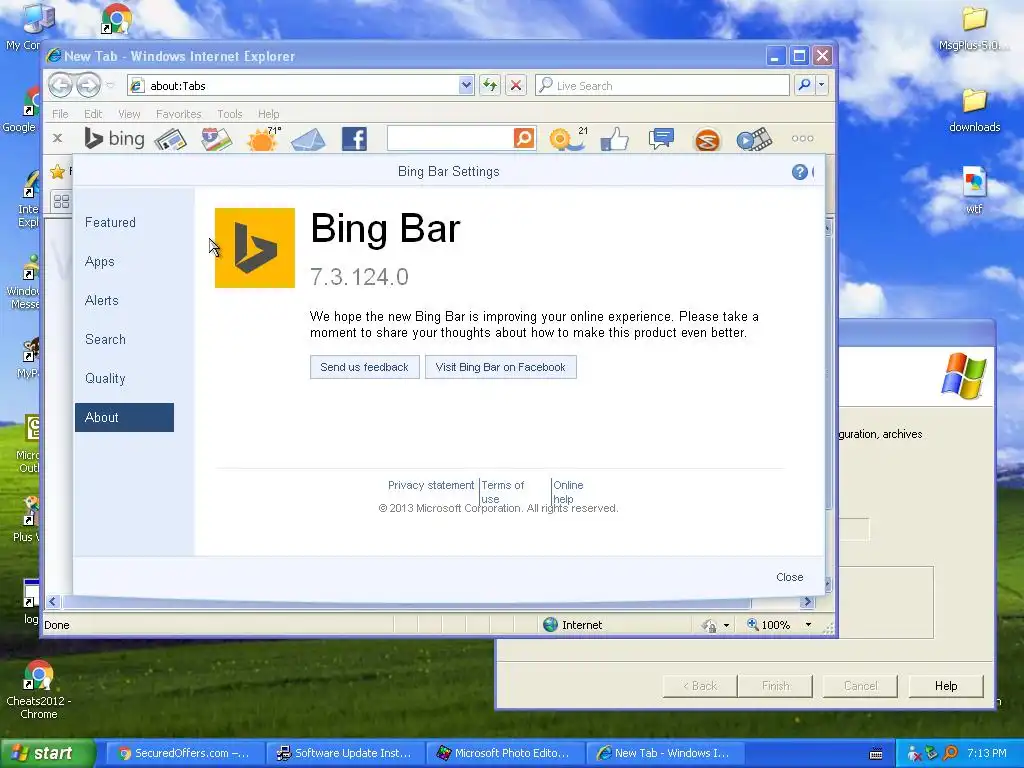Click Close in Bing Bar Settings

(790, 577)
